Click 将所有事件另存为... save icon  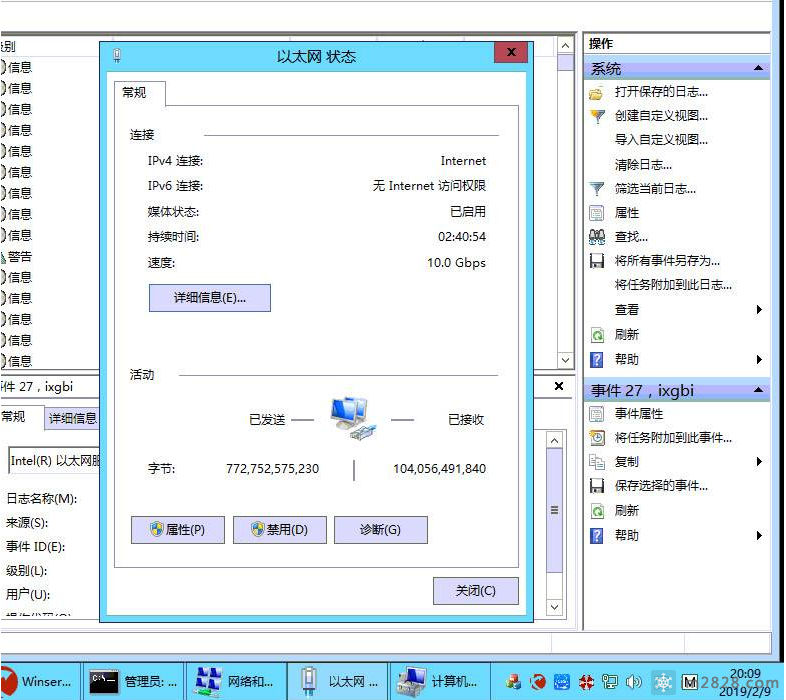(x=597, y=261)
